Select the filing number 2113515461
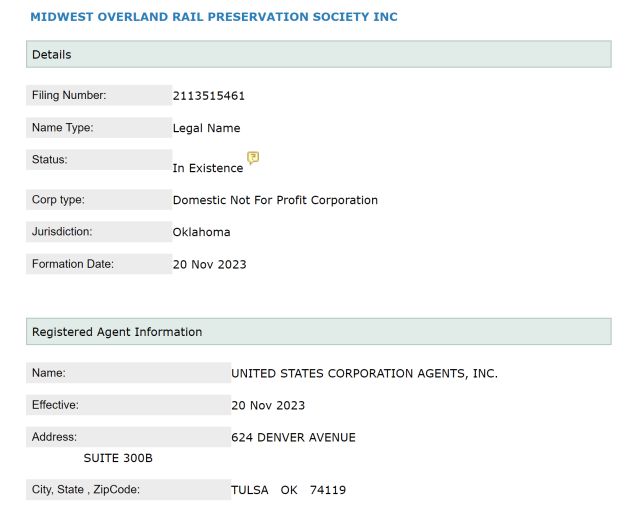This screenshot has height=512, width=640. click(209, 96)
